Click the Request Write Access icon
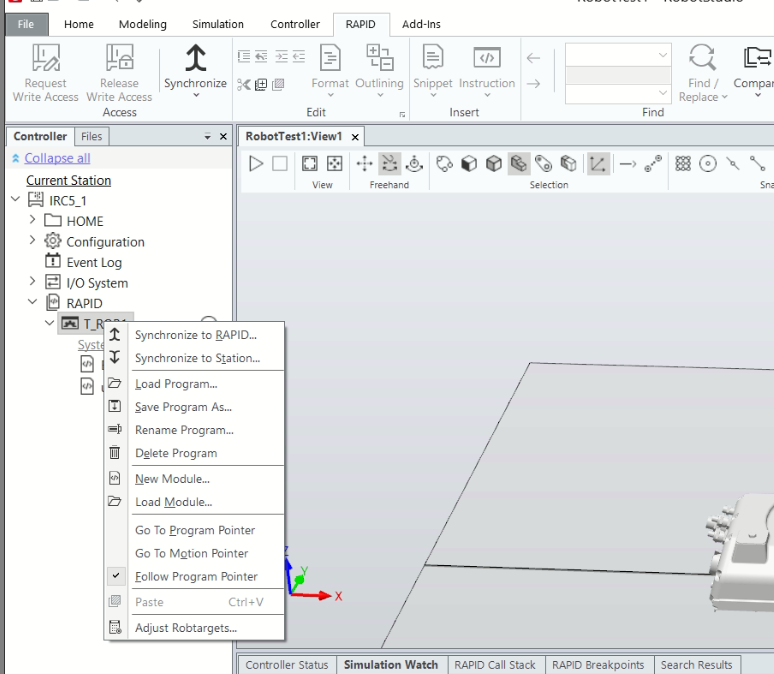 pos(45,57)
